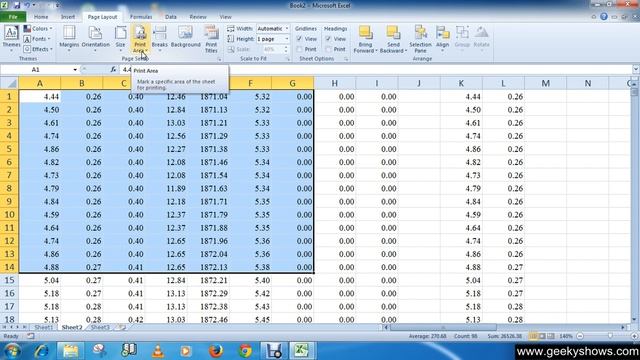Switch to Normal view in status bar
This screenshot has height=360, width=640.
pyautogui.click(x=533, y=336)
